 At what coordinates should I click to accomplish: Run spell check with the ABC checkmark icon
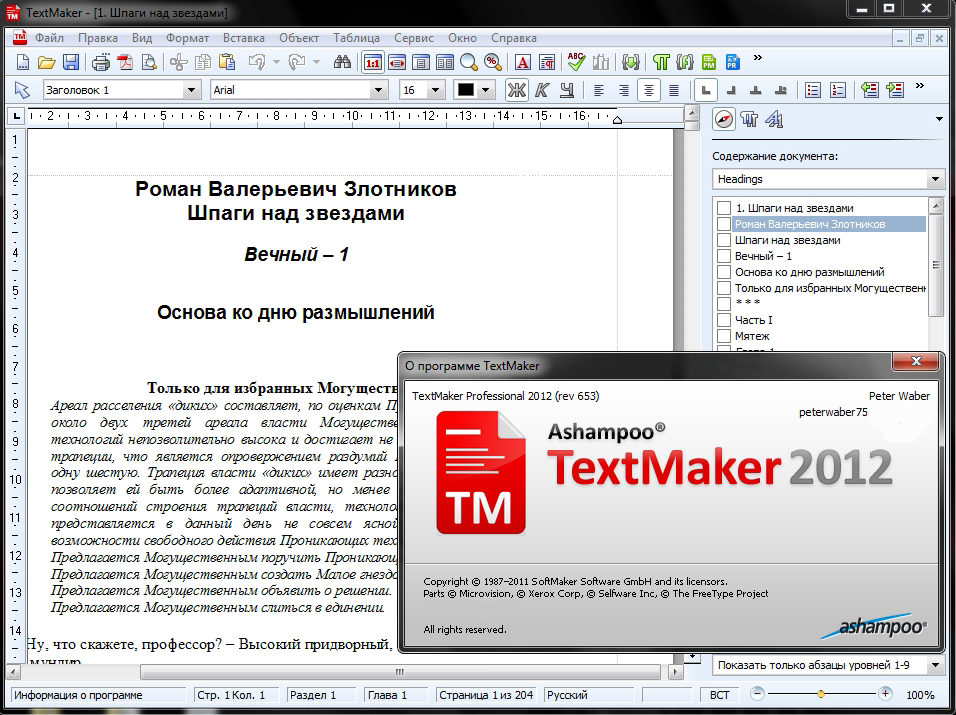point(576,61)
